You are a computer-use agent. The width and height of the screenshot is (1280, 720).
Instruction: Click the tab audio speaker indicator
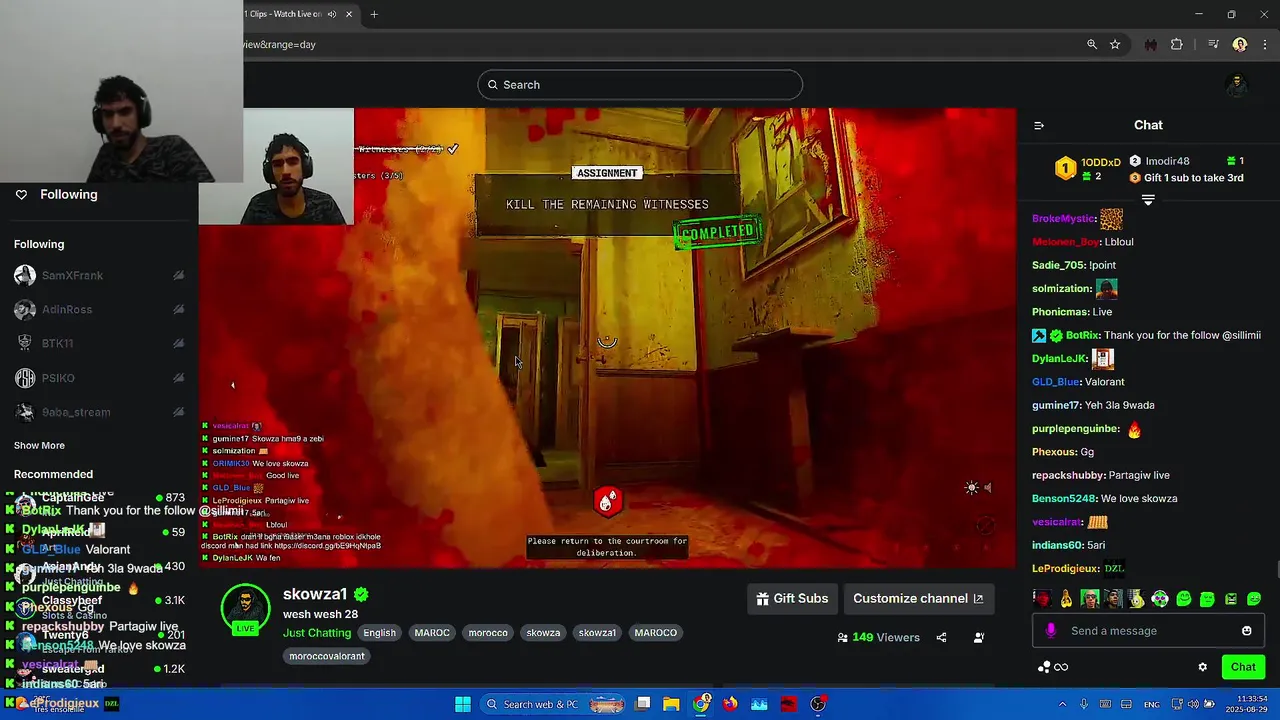tap(331, 14)
